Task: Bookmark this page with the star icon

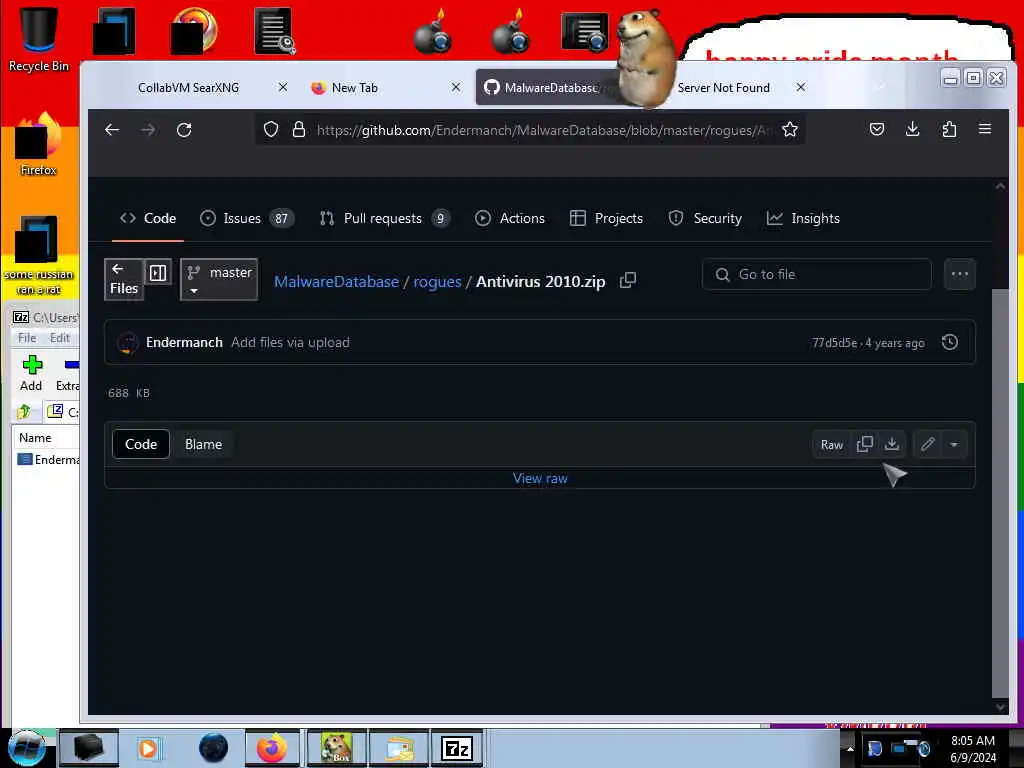Action: point(790,129)
